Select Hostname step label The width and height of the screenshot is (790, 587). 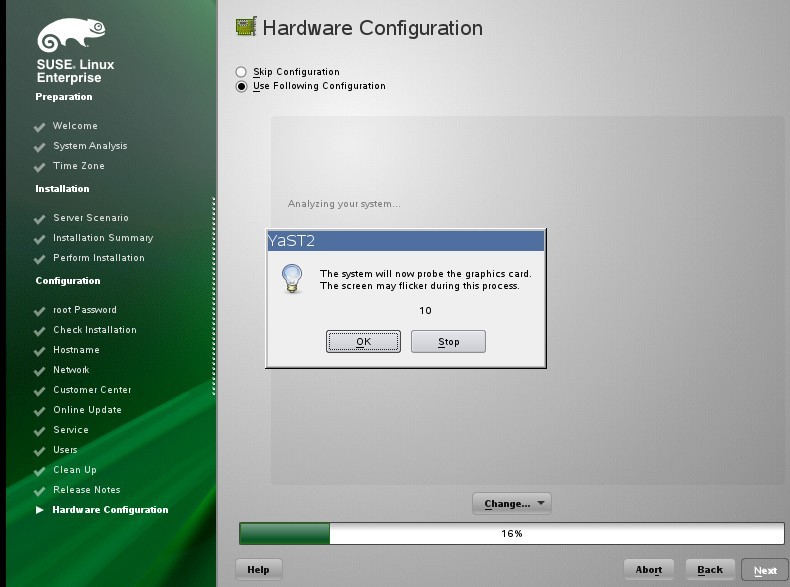[77, 350]
